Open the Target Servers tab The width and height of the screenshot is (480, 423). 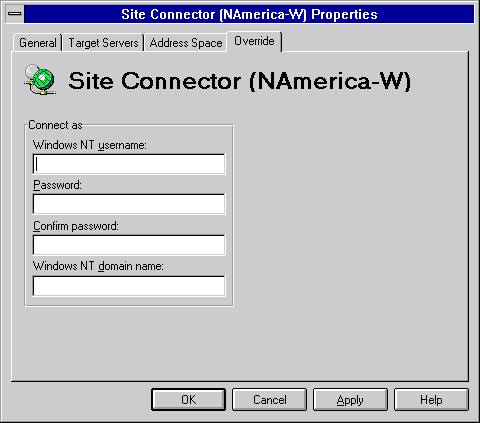[x=103, y=43]
